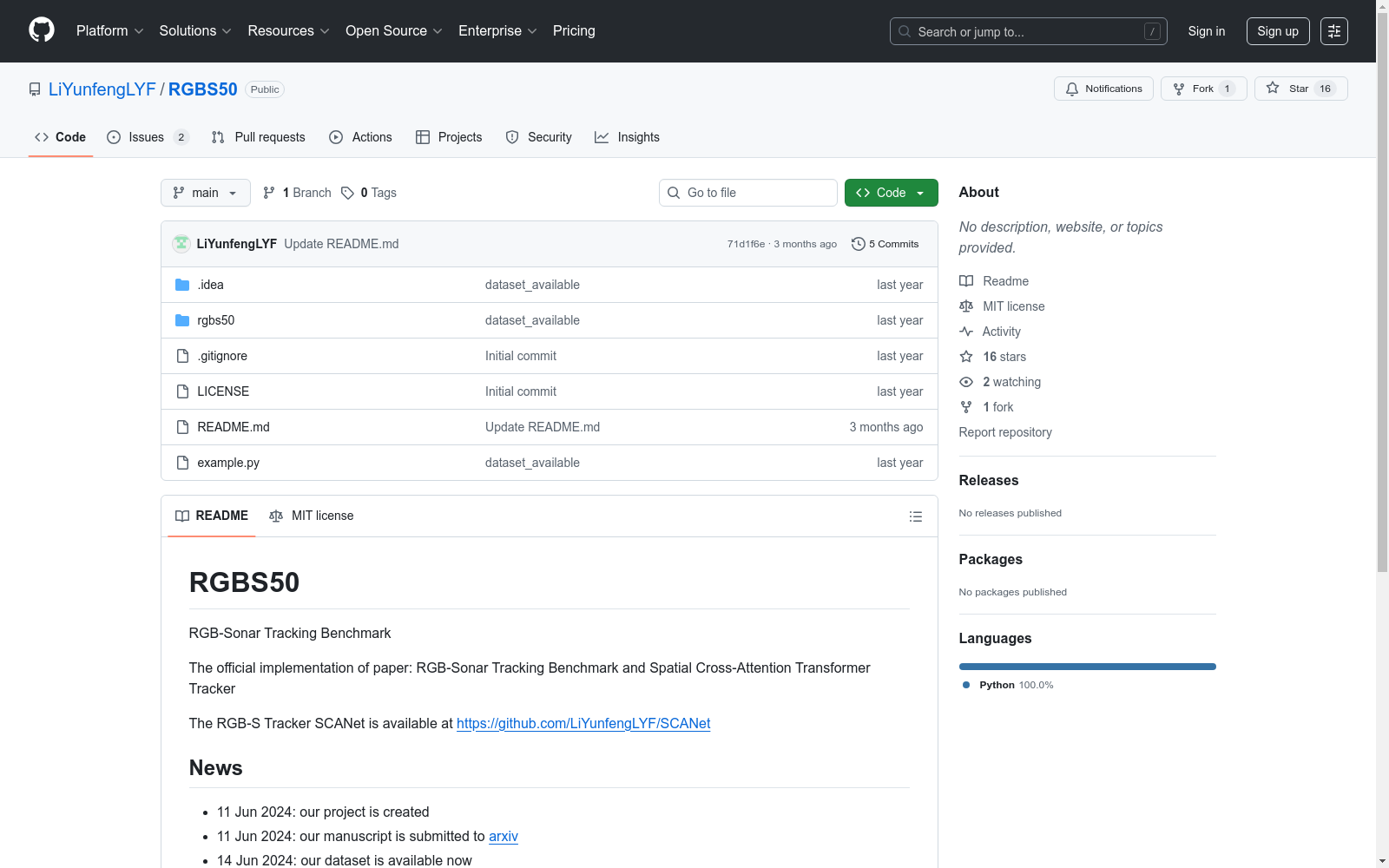Click the Notifications button

point(1103,89)
